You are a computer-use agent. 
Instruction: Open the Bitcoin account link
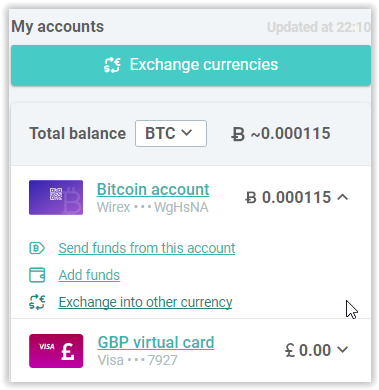(x=153, y=189)
